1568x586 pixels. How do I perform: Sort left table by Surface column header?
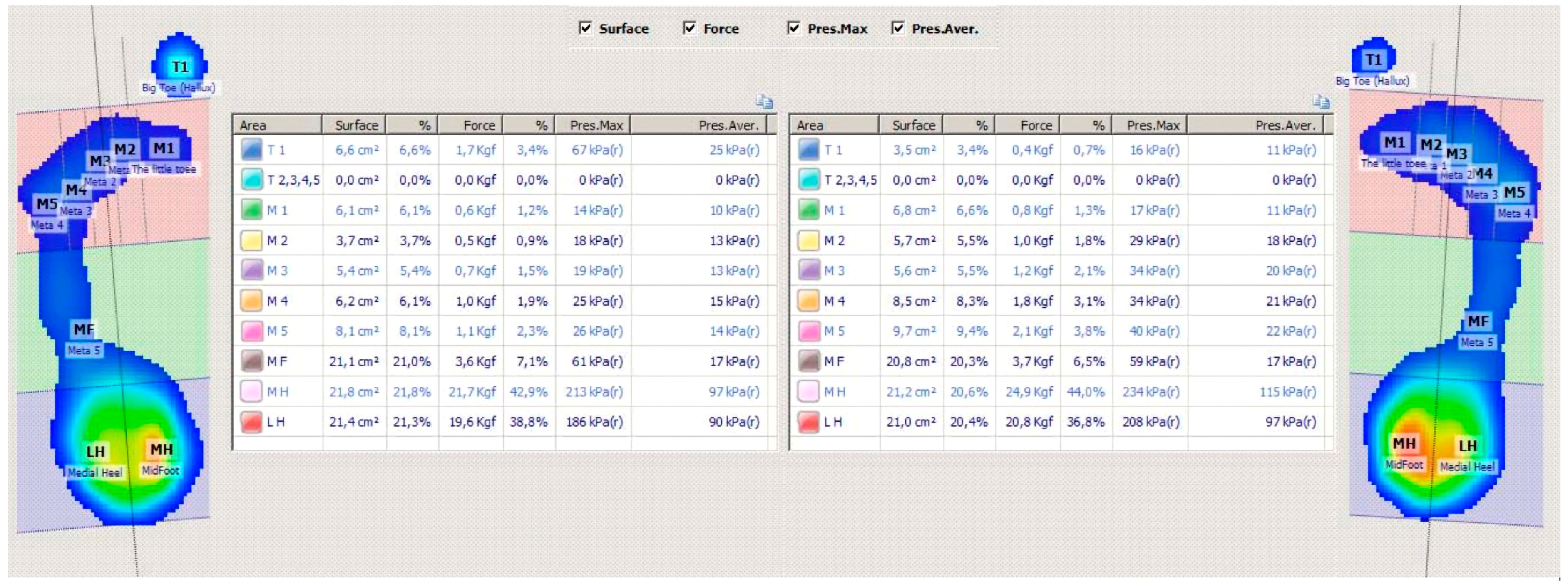(355, 125)
